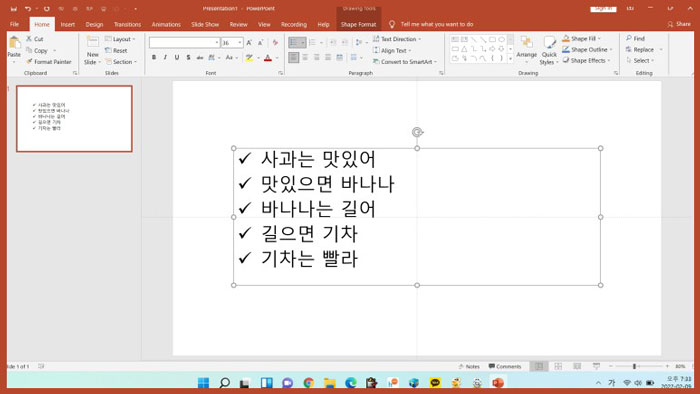700x394 pixels.
Task: Click Tell me what you want to do
Action: pos(437,24)
